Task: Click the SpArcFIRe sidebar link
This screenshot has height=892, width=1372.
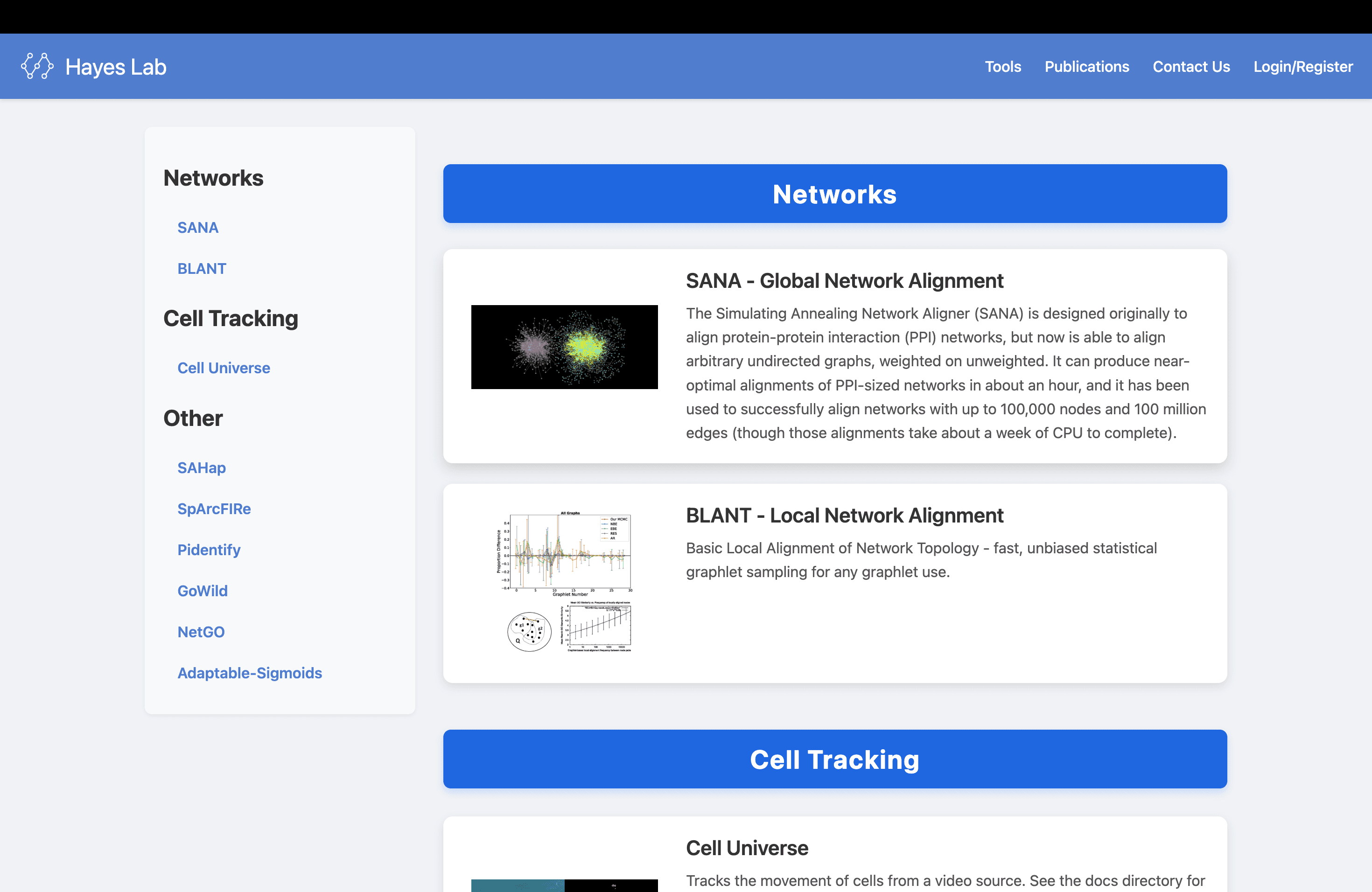Action: click(214, 508)
